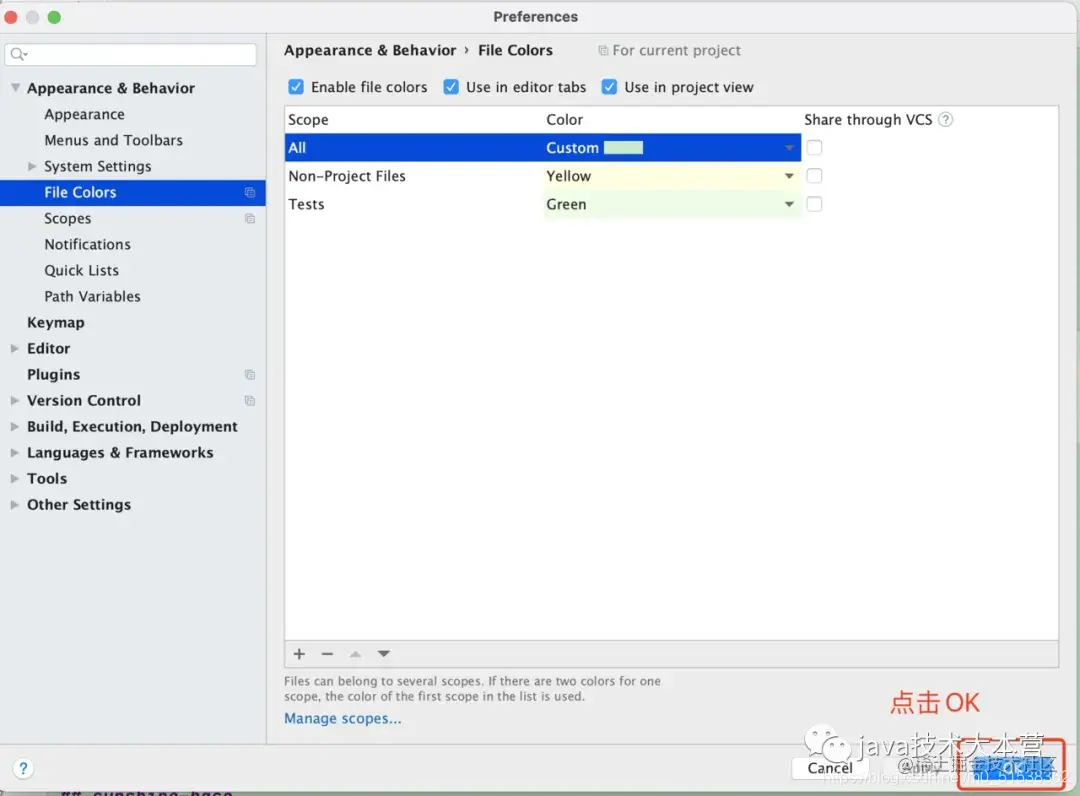Open Quick Lists settings page
Image resolution: width=1080 pixels, height=796 pixels.
tap(81, 271)
